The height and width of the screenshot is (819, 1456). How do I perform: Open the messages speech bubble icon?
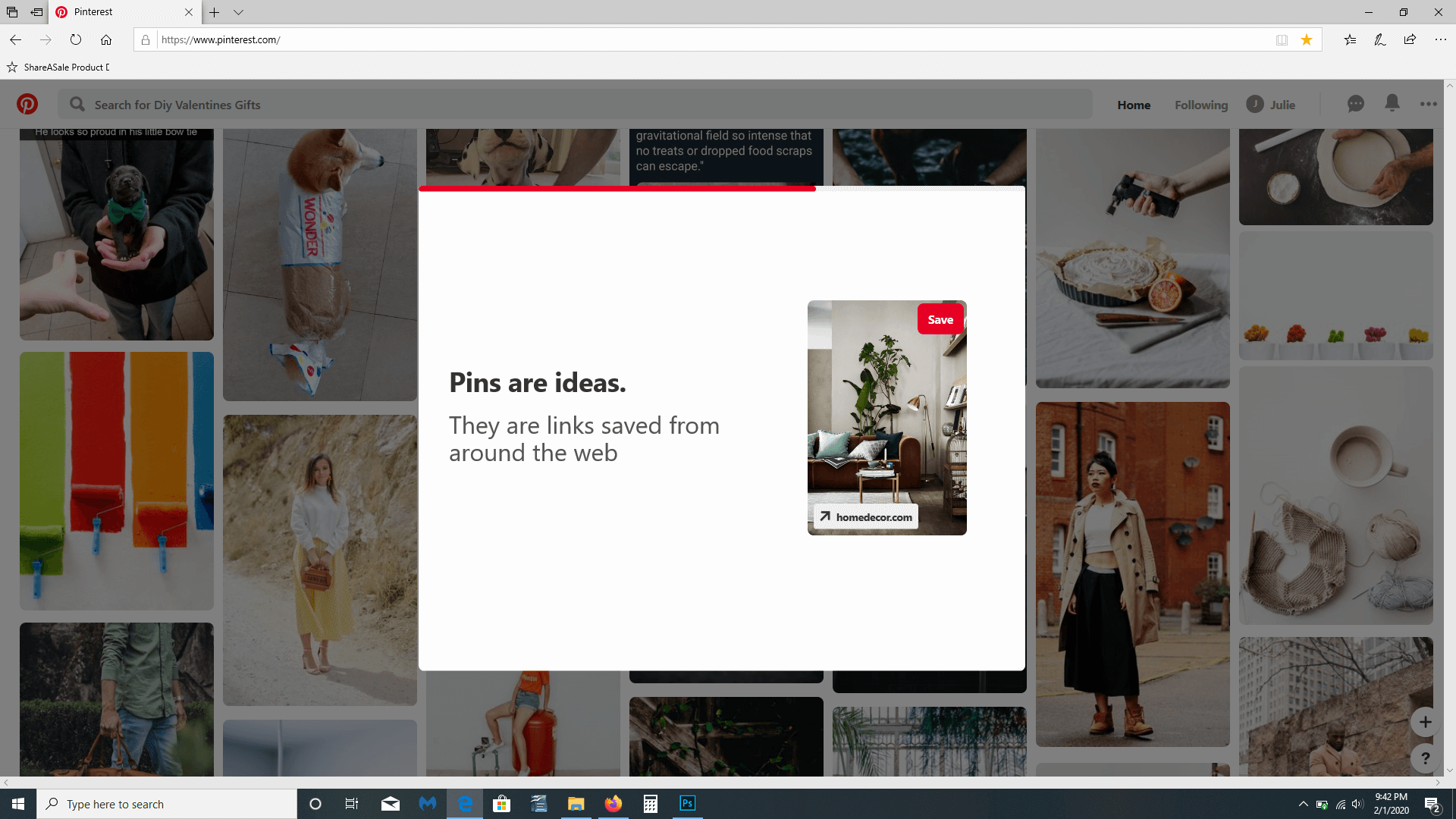coord(1355,104)
